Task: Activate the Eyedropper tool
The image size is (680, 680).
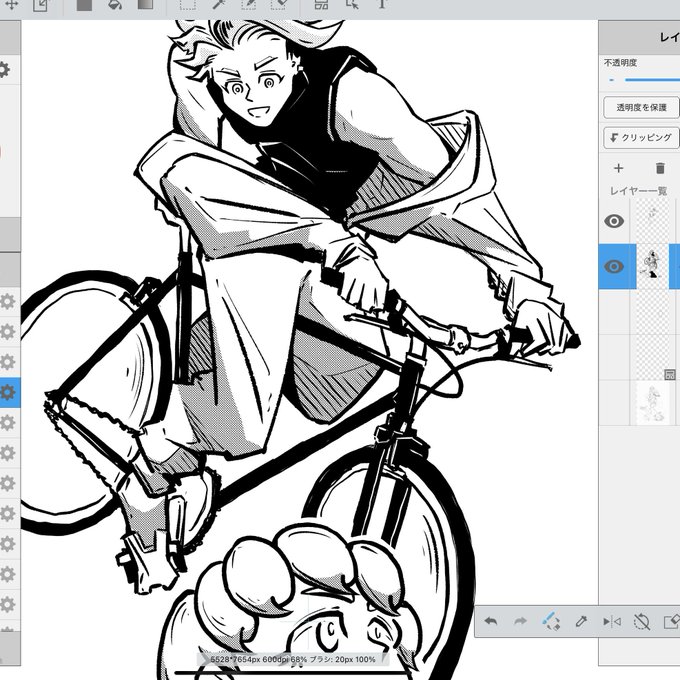Action: click(x=581, y=621)
